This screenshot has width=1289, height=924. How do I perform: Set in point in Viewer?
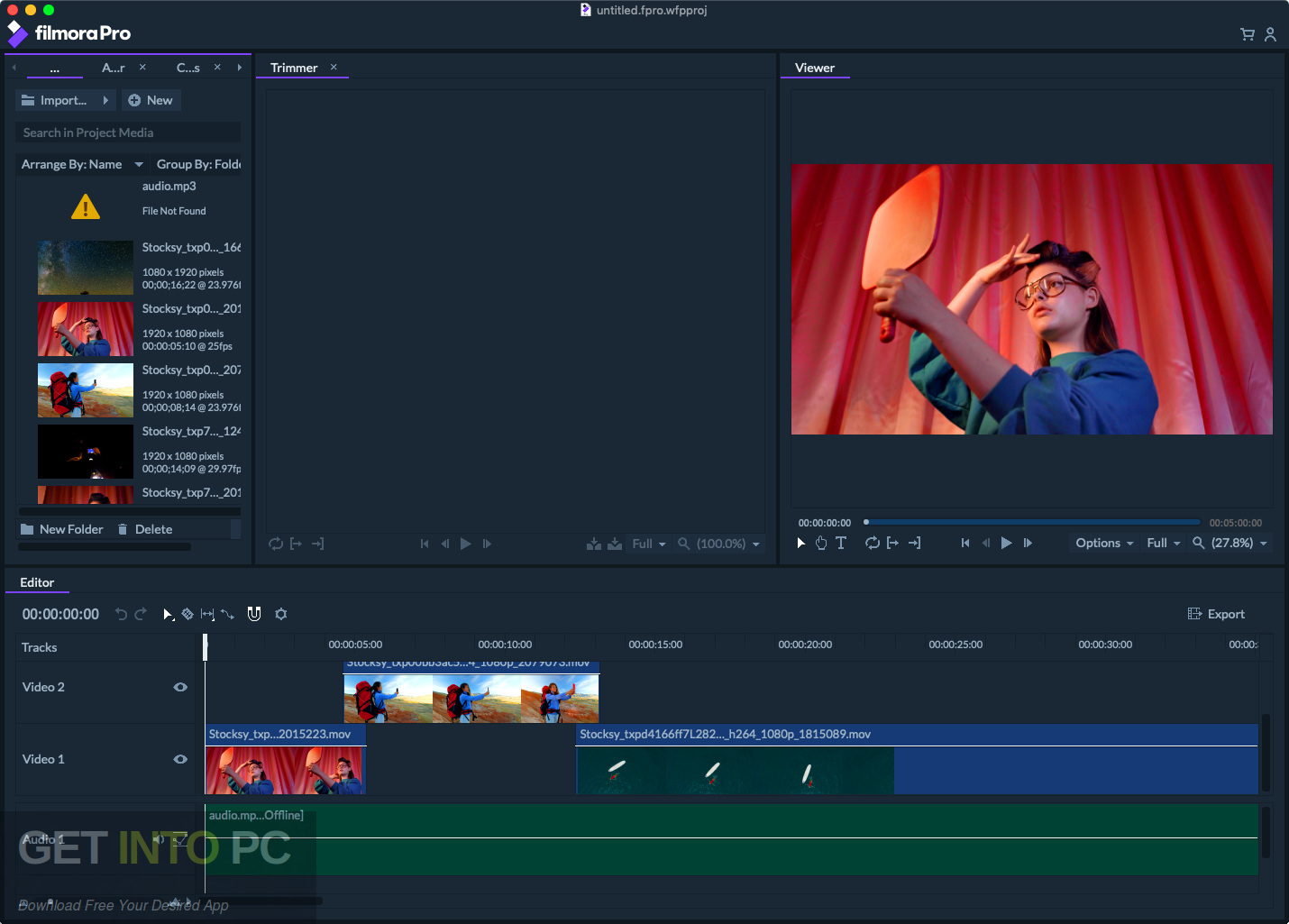tap(892, 543)
